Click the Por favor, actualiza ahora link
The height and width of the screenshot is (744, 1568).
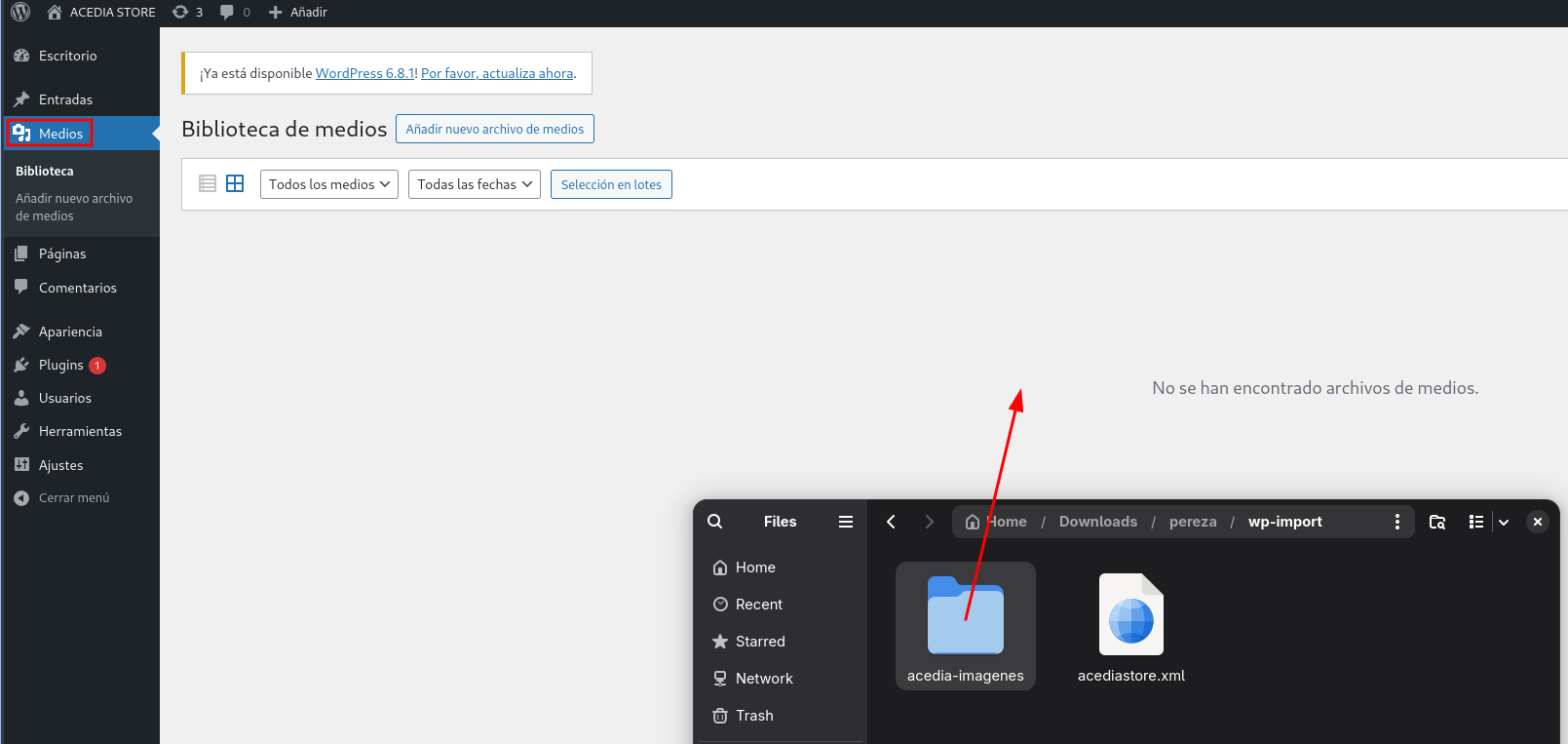click(497, 73)
